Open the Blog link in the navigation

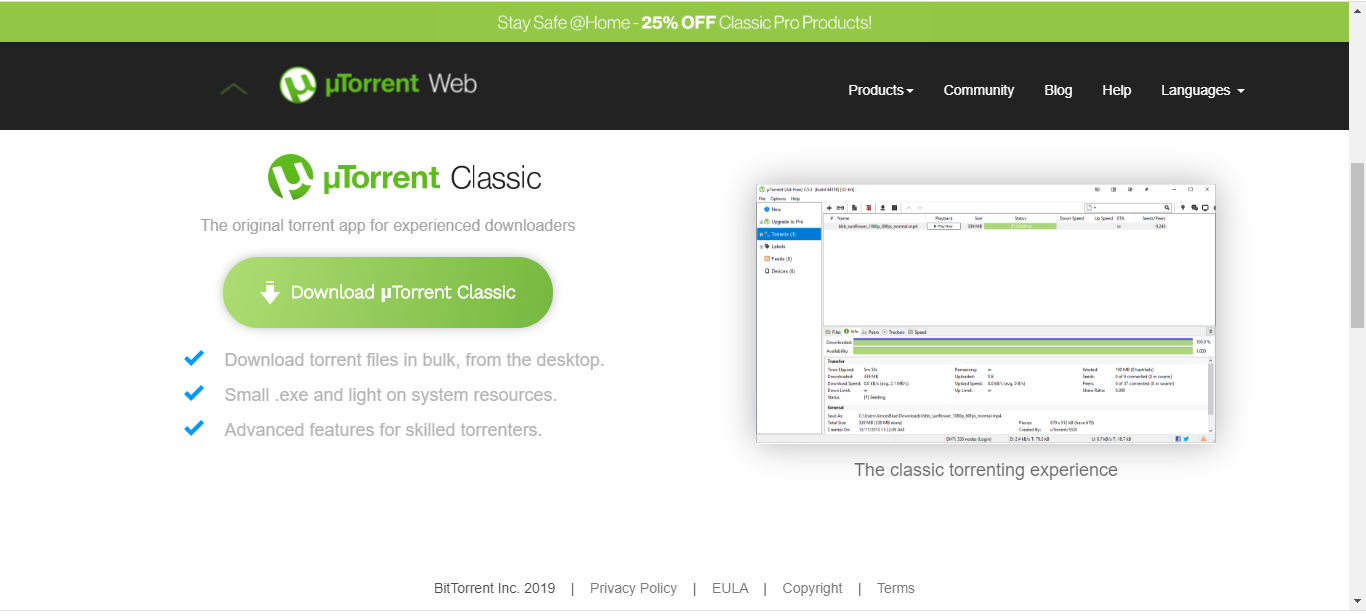click(1058, 90)
